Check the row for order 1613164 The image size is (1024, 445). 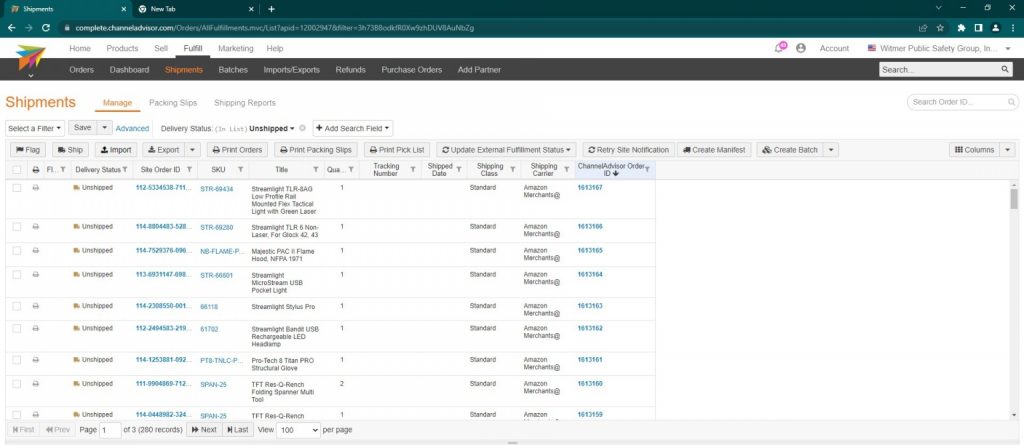(17, 275)
